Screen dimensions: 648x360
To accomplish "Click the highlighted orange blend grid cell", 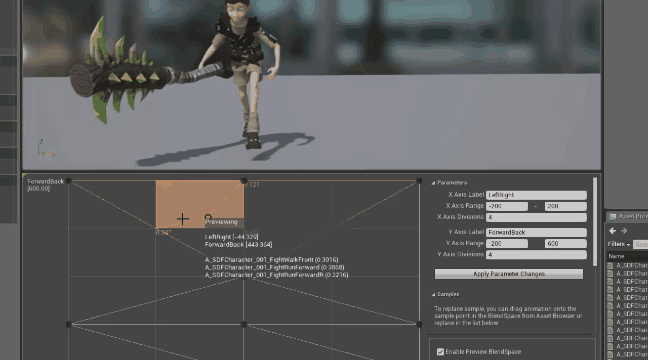I will [x=200, y=204].
